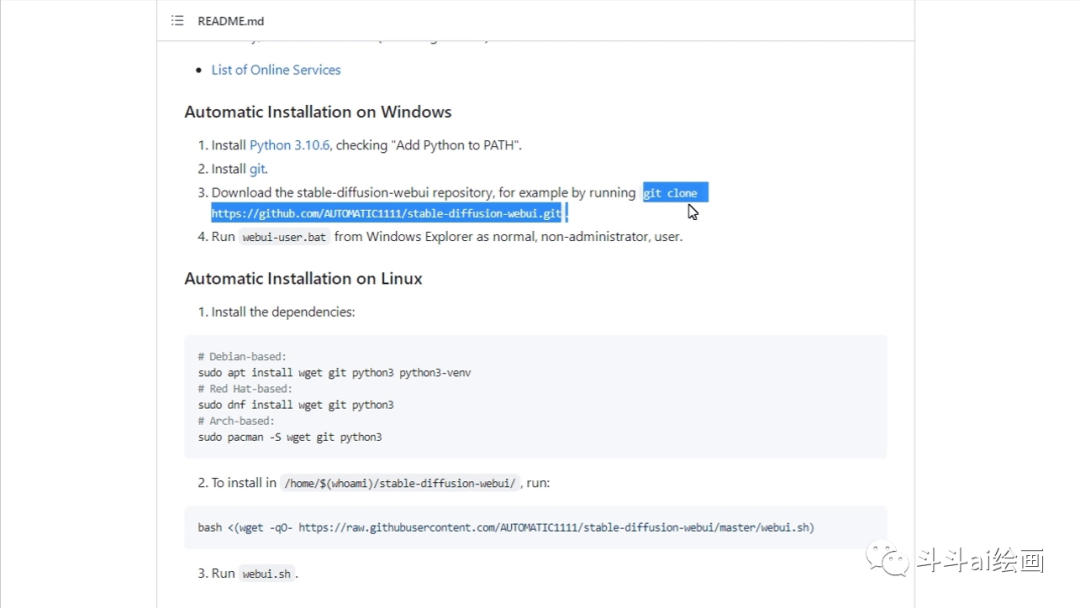Open the git download link
Image resolution: width=1080 pixels, height=608 pixels.
pos(257,169)
